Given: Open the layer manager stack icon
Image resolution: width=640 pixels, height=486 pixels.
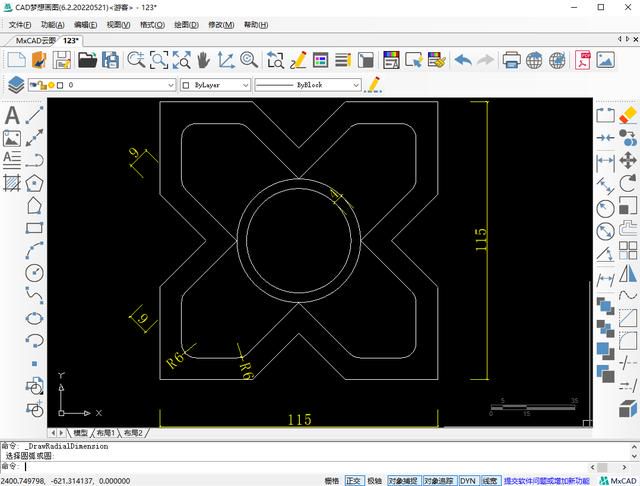Looking at the screenshot, I should tap(16, 85).
